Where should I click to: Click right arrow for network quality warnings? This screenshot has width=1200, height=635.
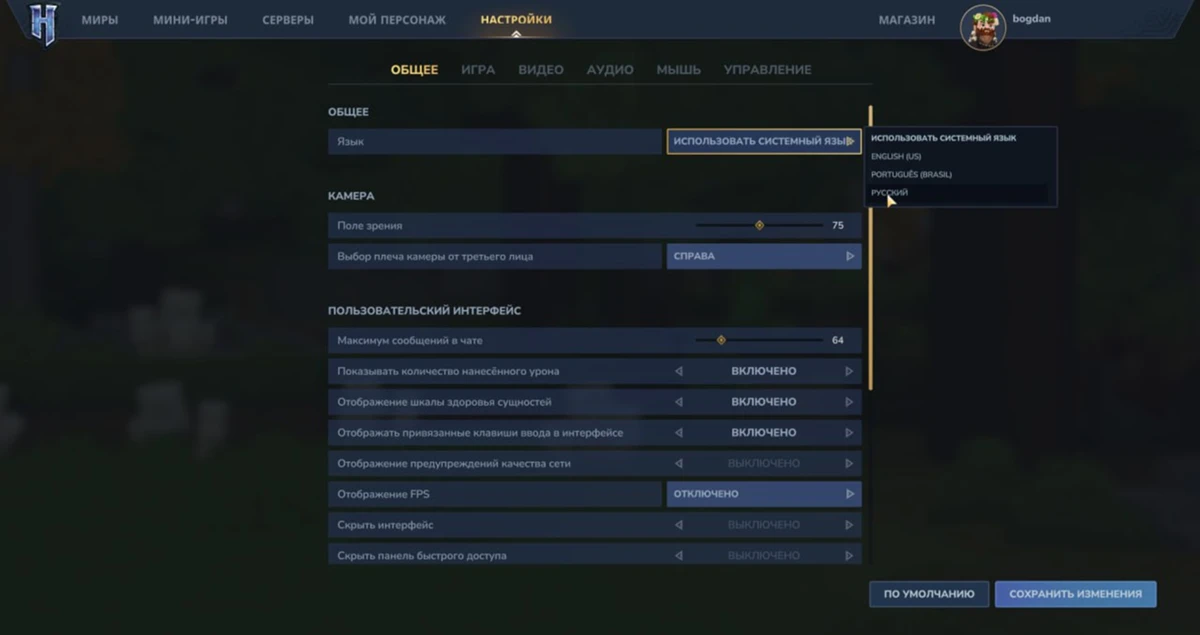(850, 464)
